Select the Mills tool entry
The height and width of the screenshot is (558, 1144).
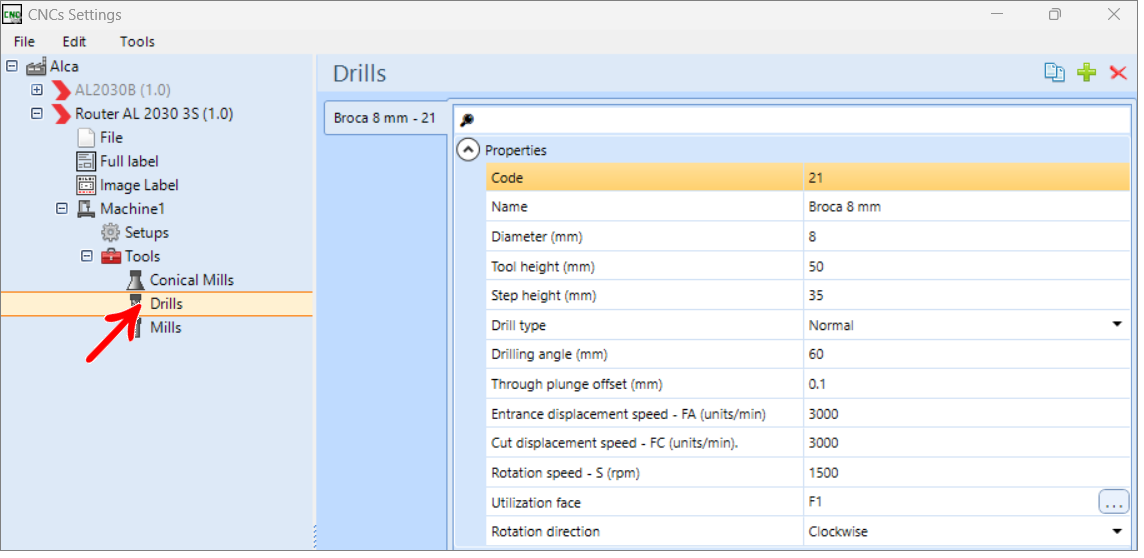[x=166, y=328]
